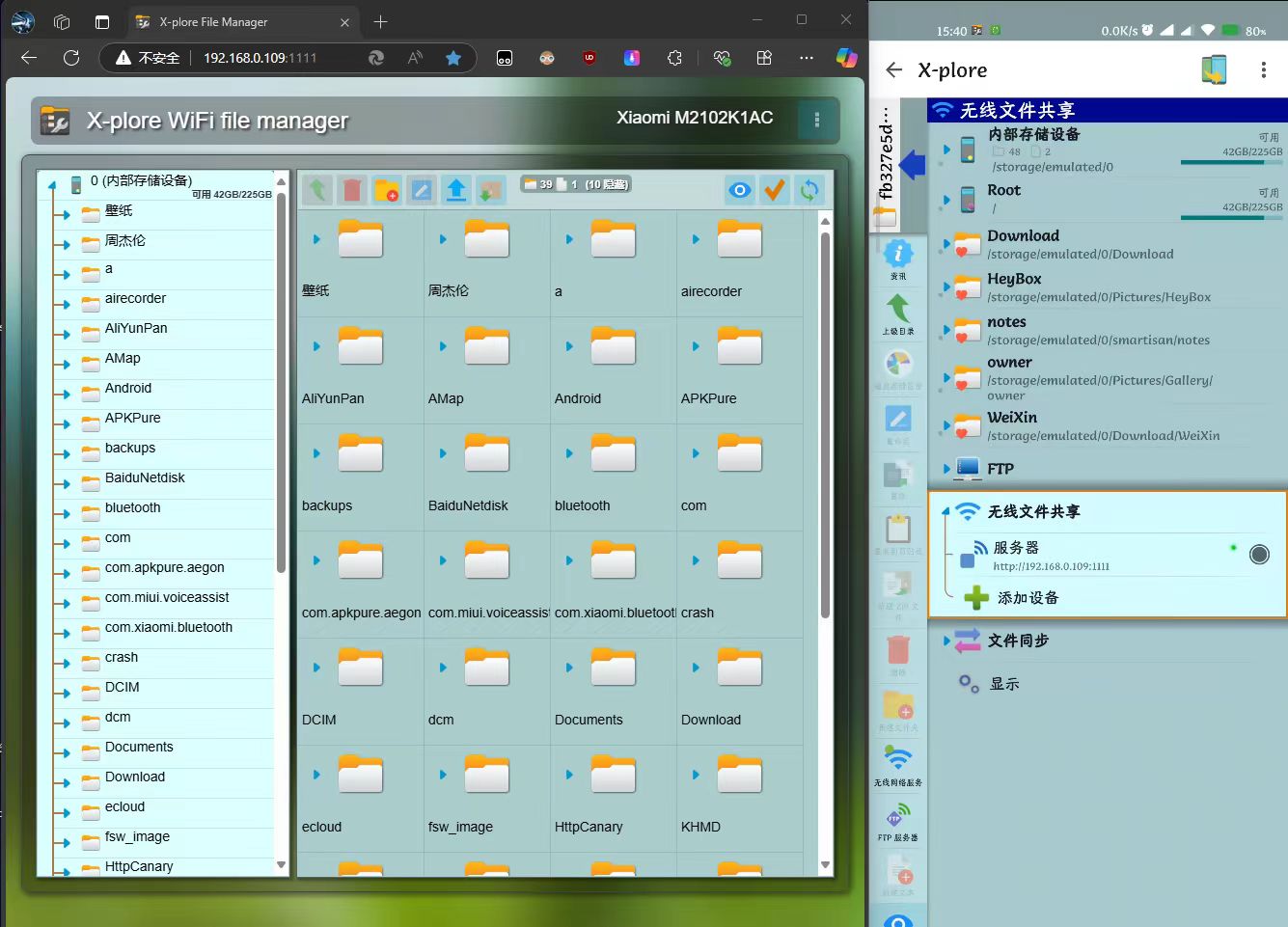The image size is (1288, 927).
Task: Click the rename pencil icon in web toolbar
Action: click(x=422, y=190)
